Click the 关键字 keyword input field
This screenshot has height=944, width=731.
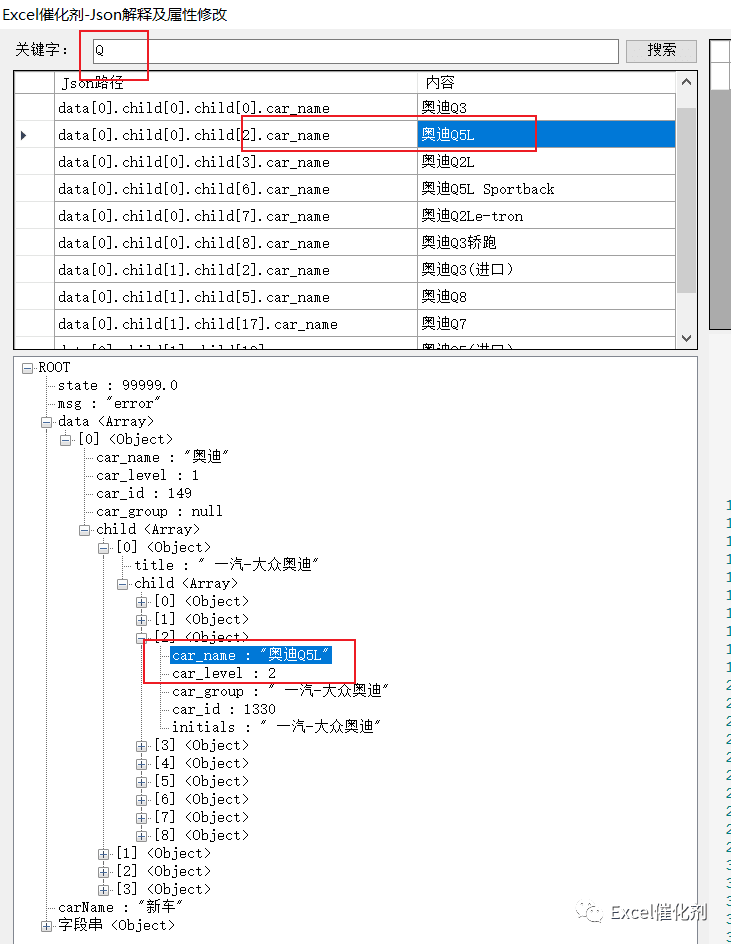(x=355, y=51)
